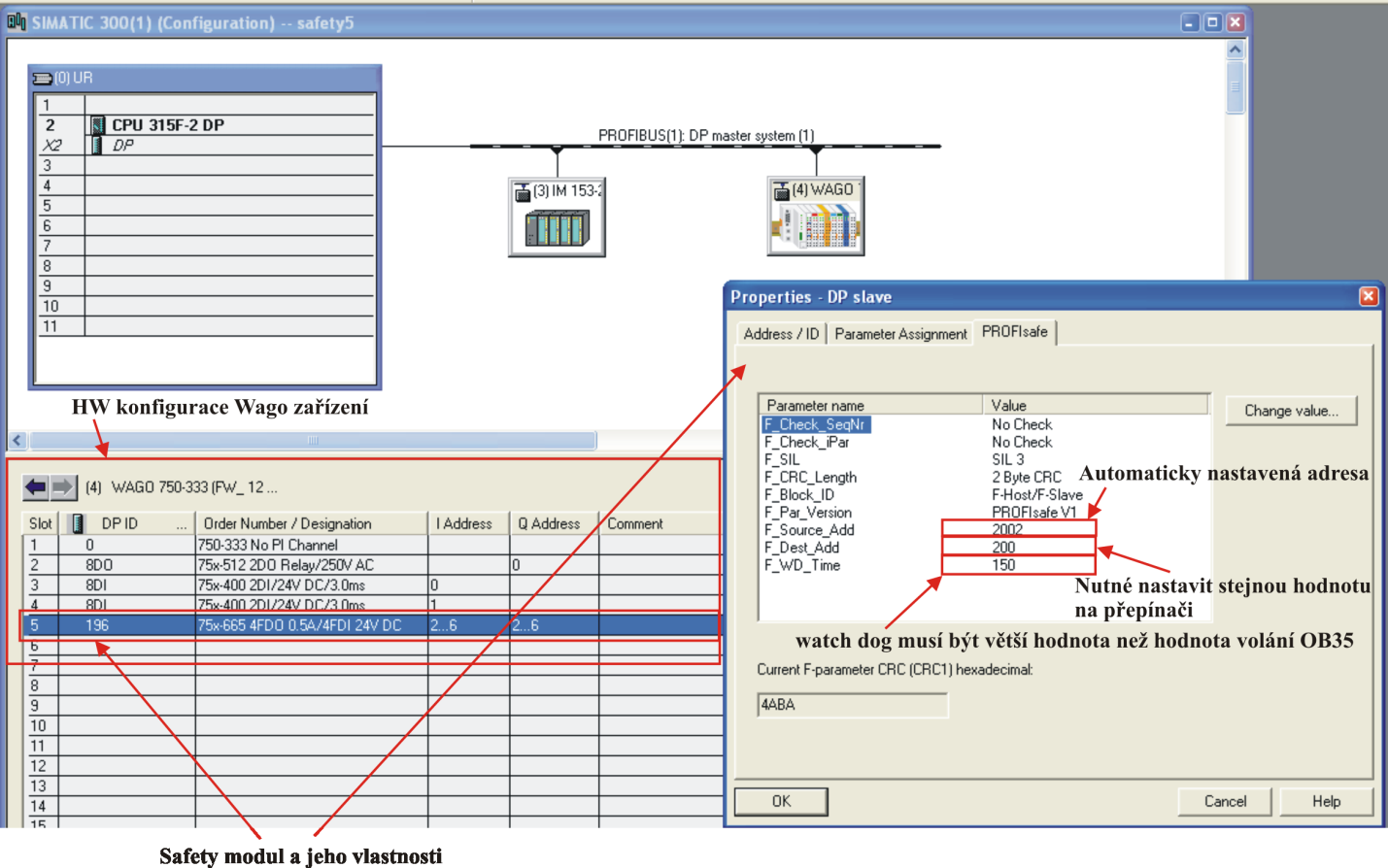Click the WAGO 750-333 station label
Screen dimensions: 1388x868
point(181,487)
